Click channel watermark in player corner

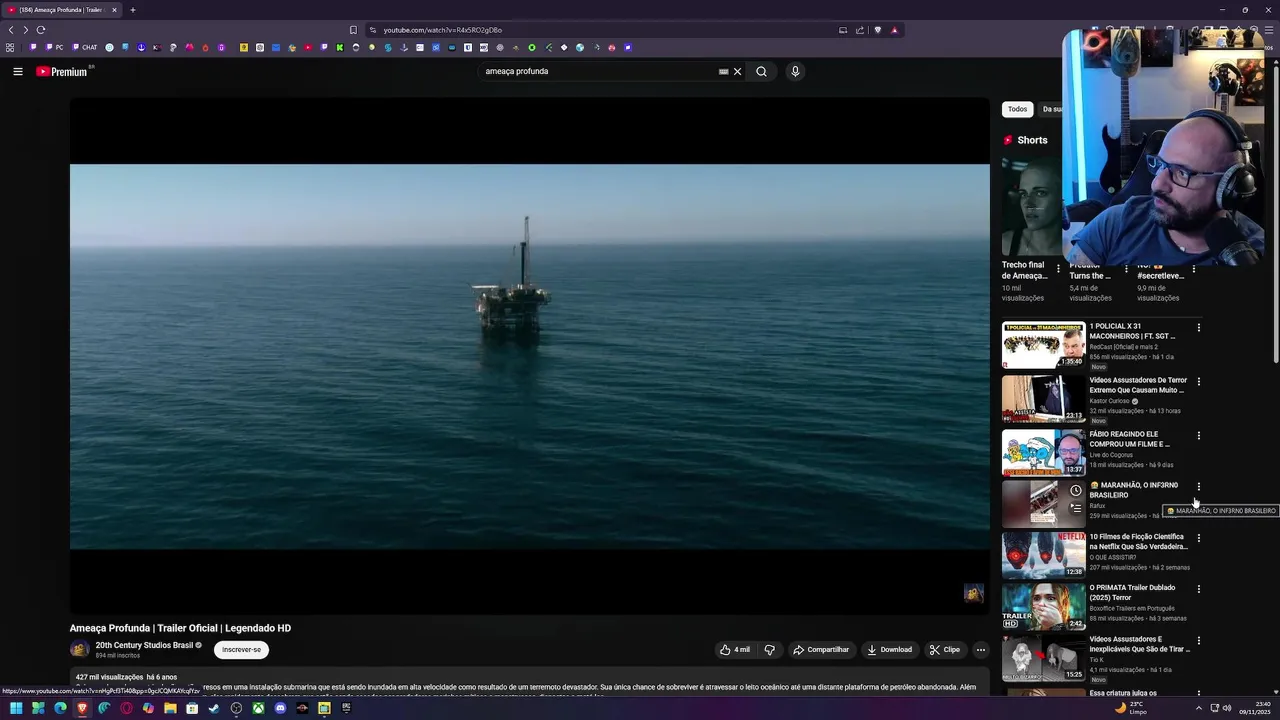click(x=973, y=593)
